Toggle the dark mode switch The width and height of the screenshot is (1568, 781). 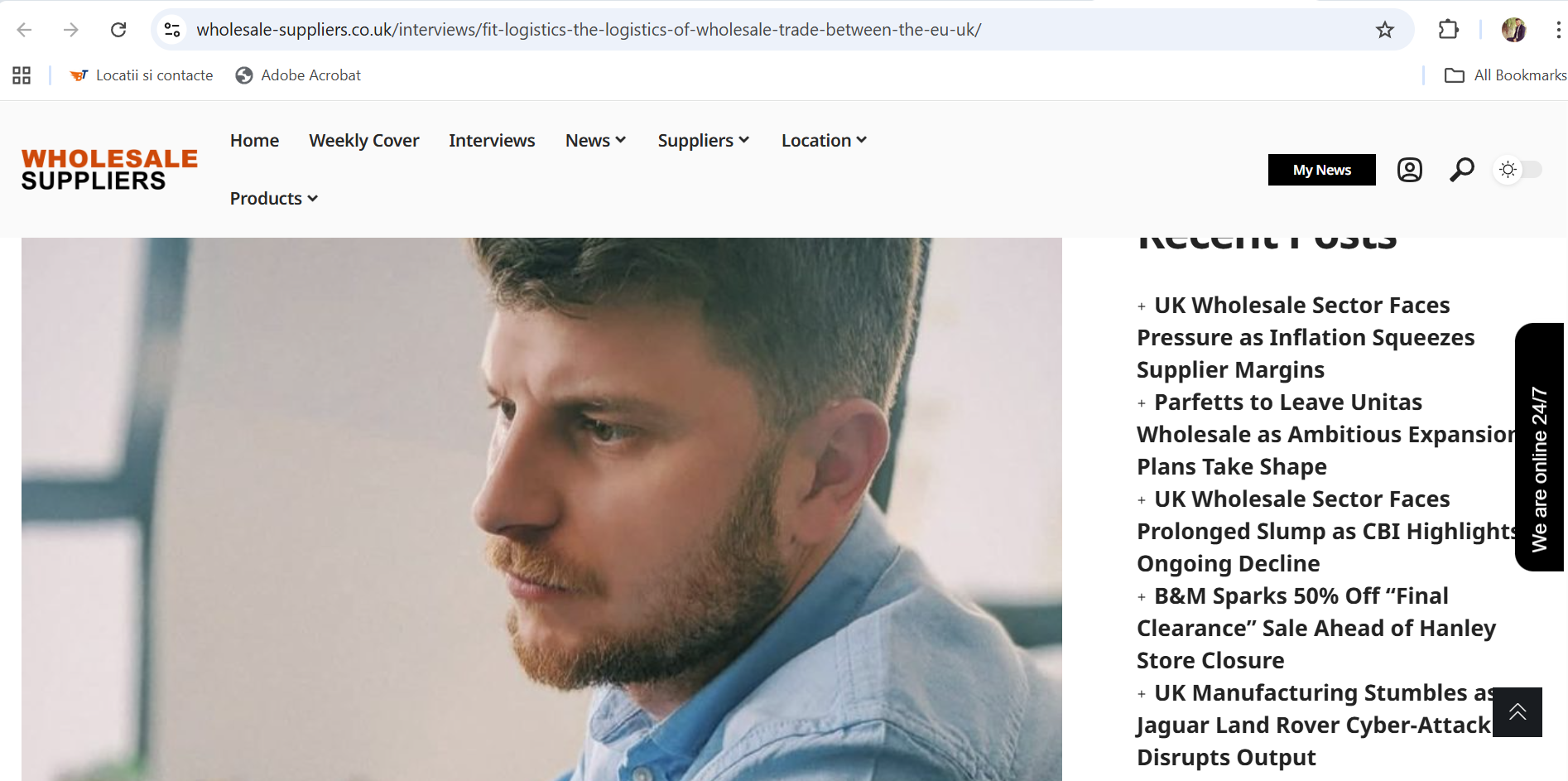[1517, 170]
